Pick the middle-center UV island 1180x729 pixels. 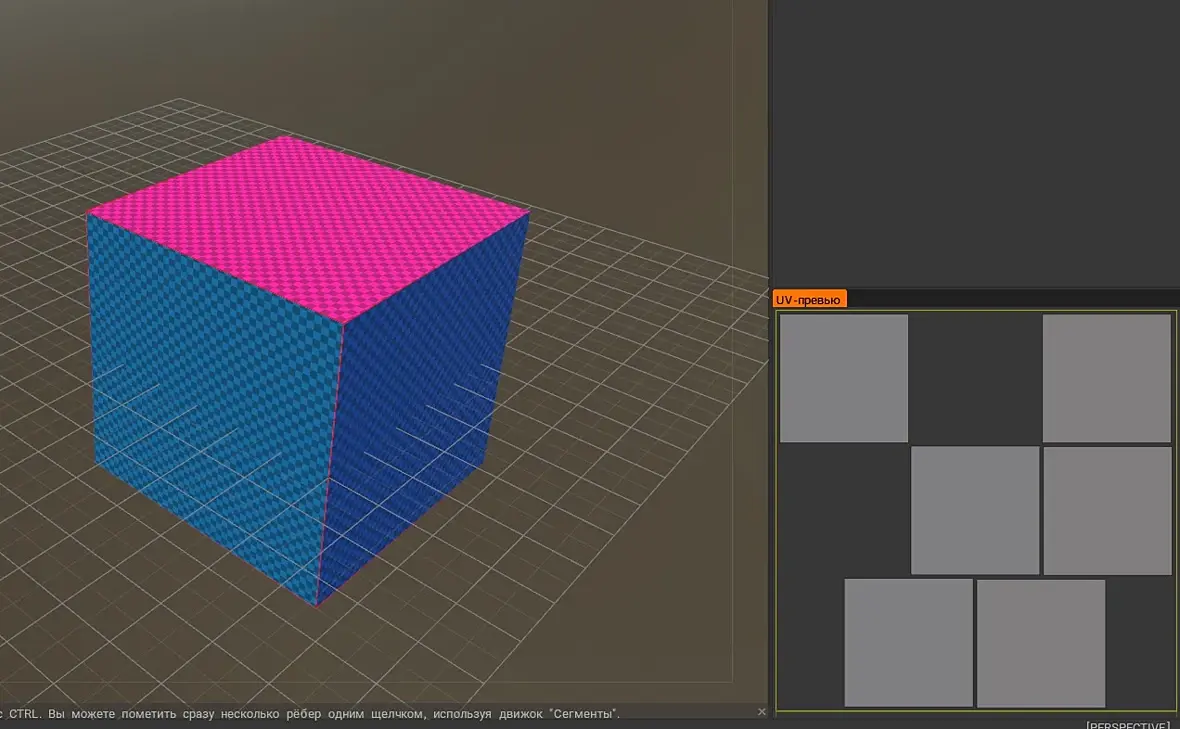pyautogui.click(x=975, y=510)
